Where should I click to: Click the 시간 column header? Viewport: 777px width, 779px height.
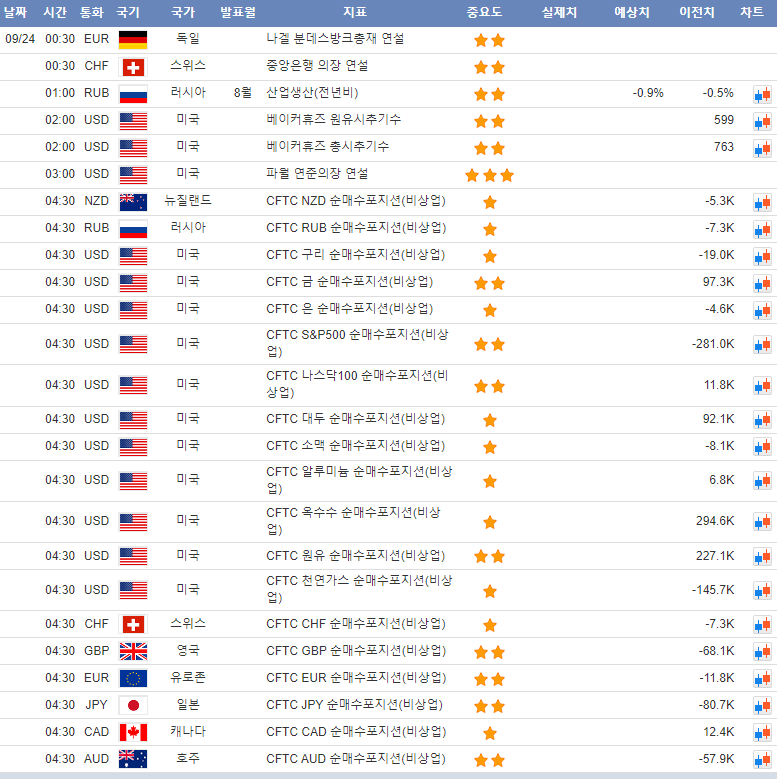point(55,13)
